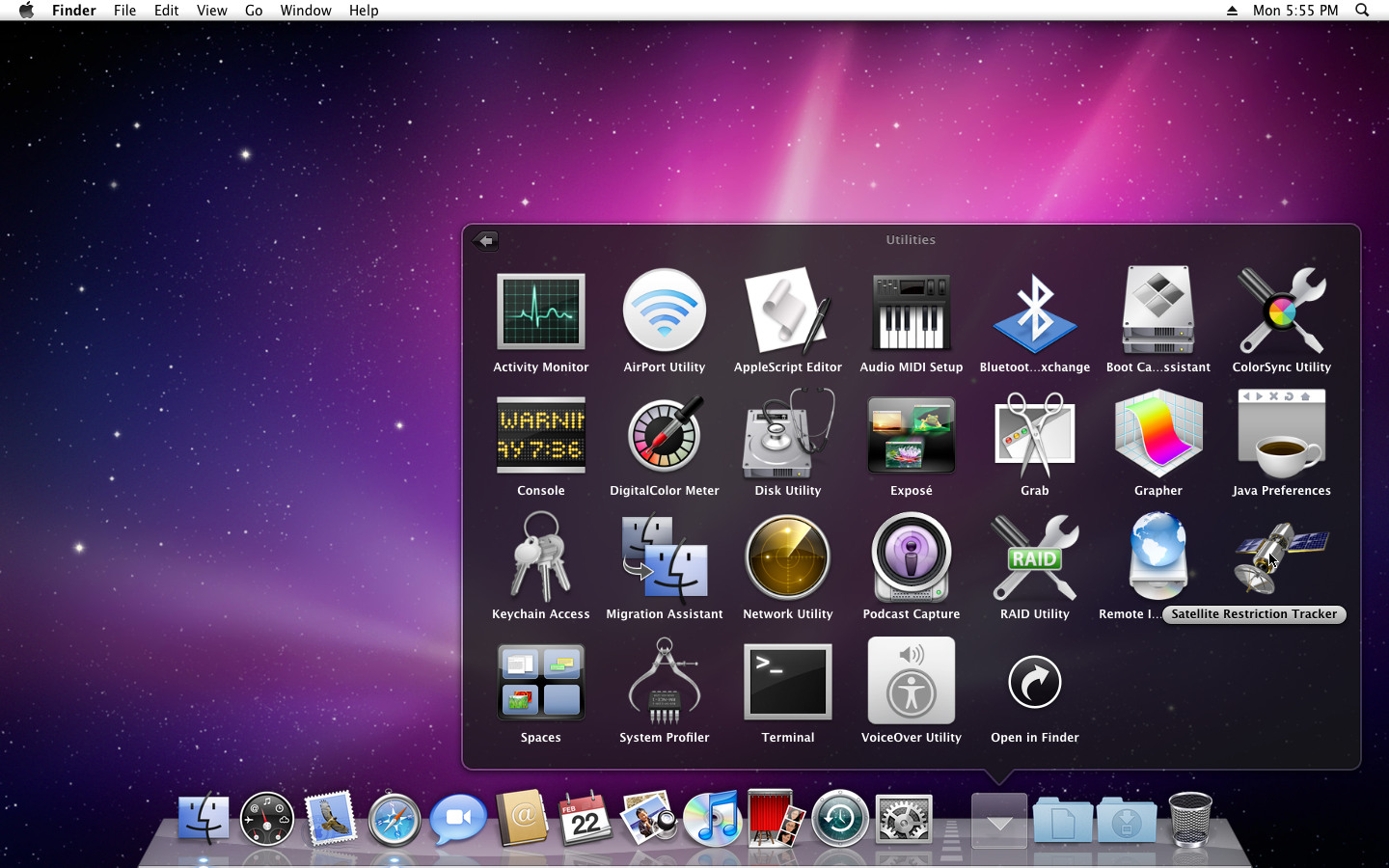The height and width of the screenshot is (868, 1389).
Task: Open Spotlight search in menu bar
Action: tap(1362, 11)
